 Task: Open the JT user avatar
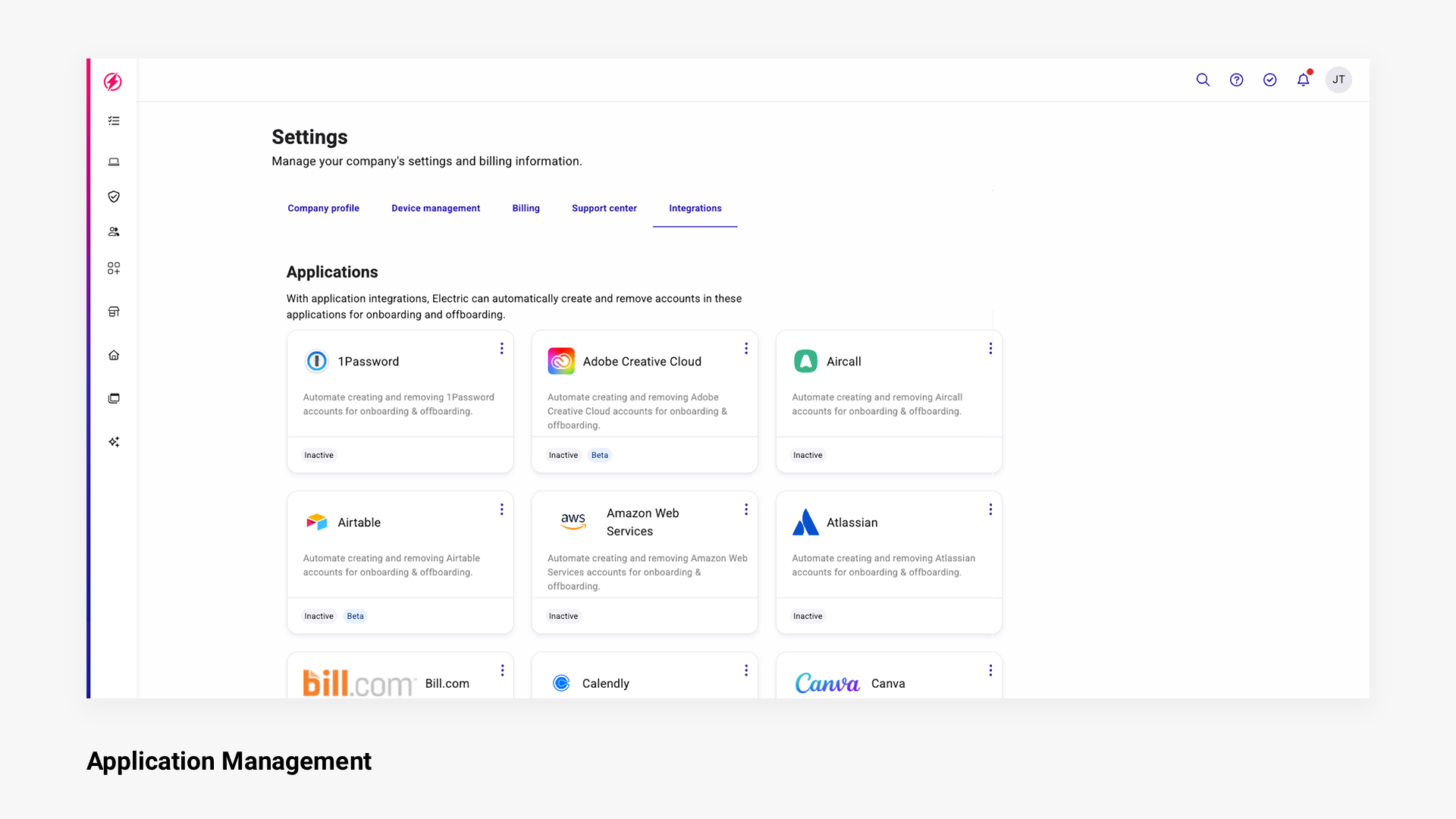point(1338,80)
